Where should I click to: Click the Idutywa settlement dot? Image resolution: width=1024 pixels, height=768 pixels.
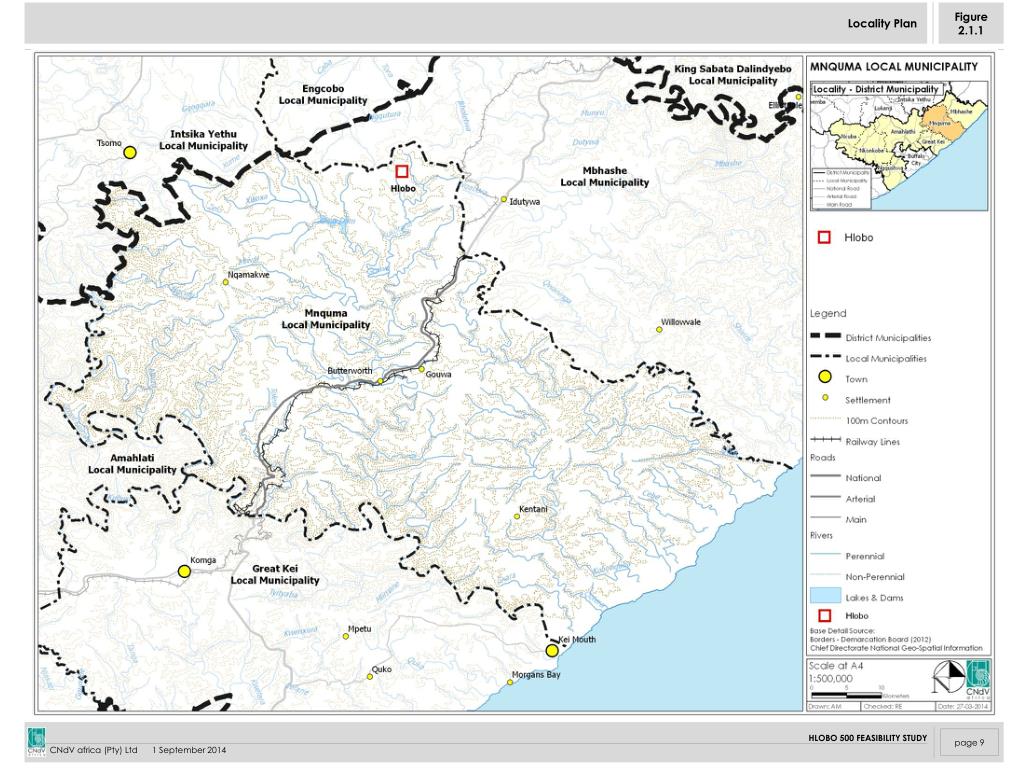504,199
